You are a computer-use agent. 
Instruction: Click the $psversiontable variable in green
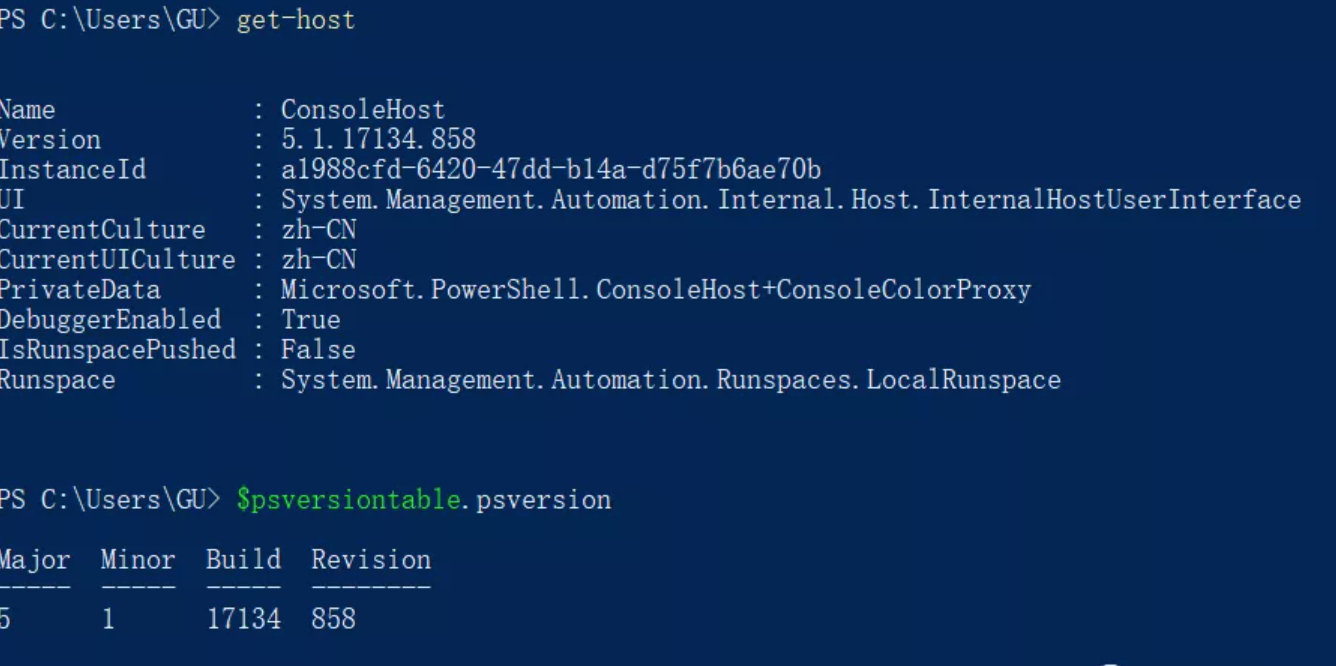pos(348,499)
